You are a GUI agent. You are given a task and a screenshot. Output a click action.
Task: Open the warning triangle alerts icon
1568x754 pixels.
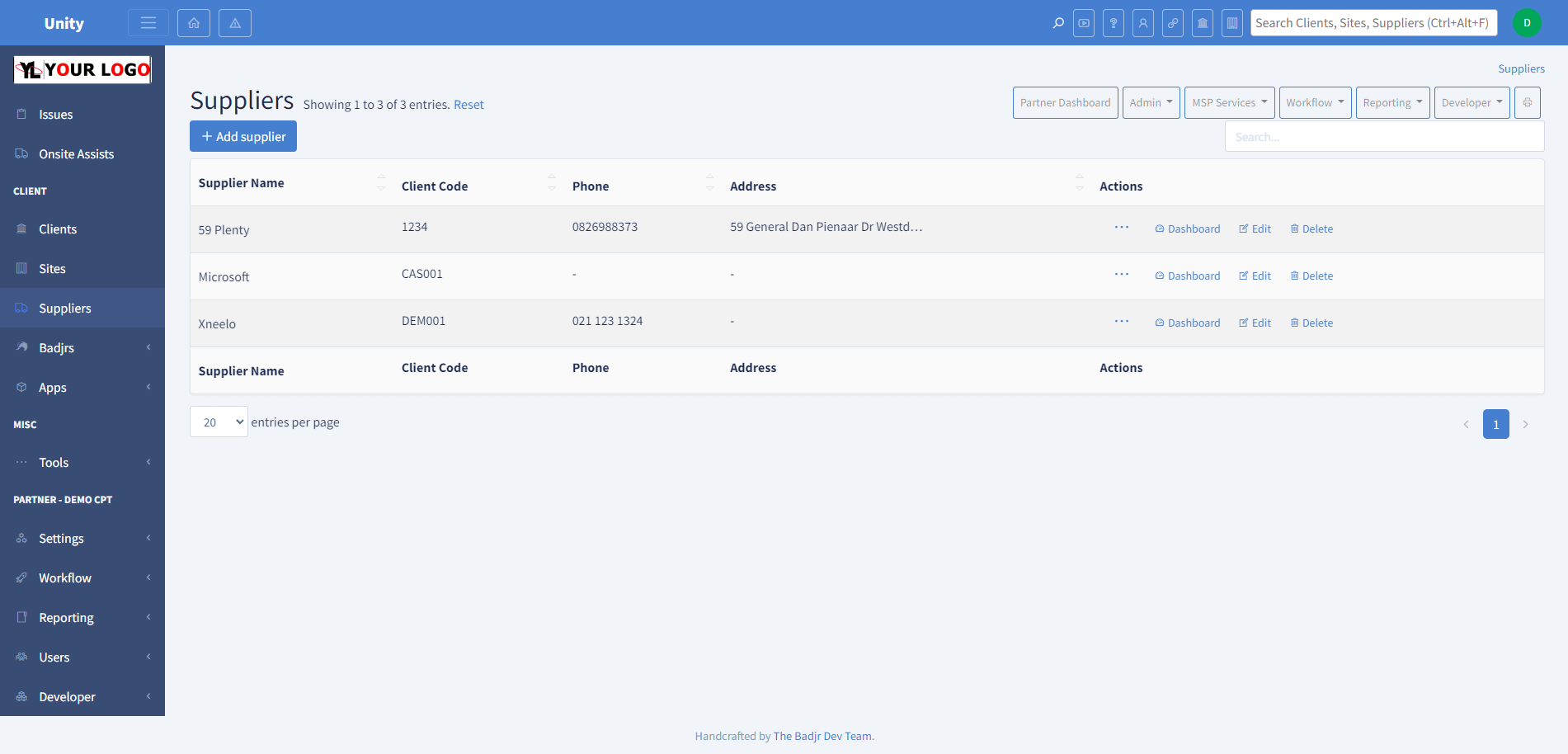pos(235,23)
